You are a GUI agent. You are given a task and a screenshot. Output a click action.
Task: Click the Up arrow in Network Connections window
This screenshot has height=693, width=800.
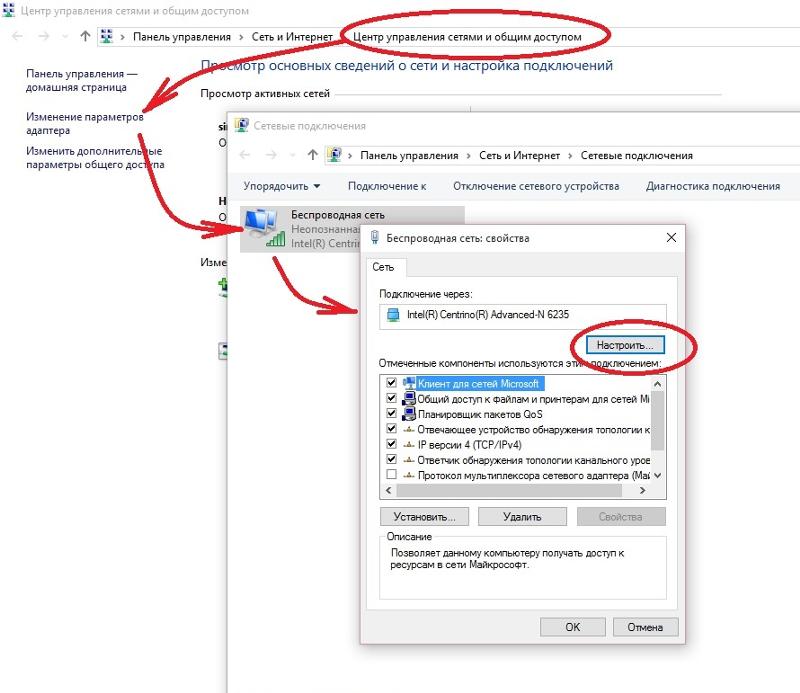pyautogui.click(x=313, y=155)
